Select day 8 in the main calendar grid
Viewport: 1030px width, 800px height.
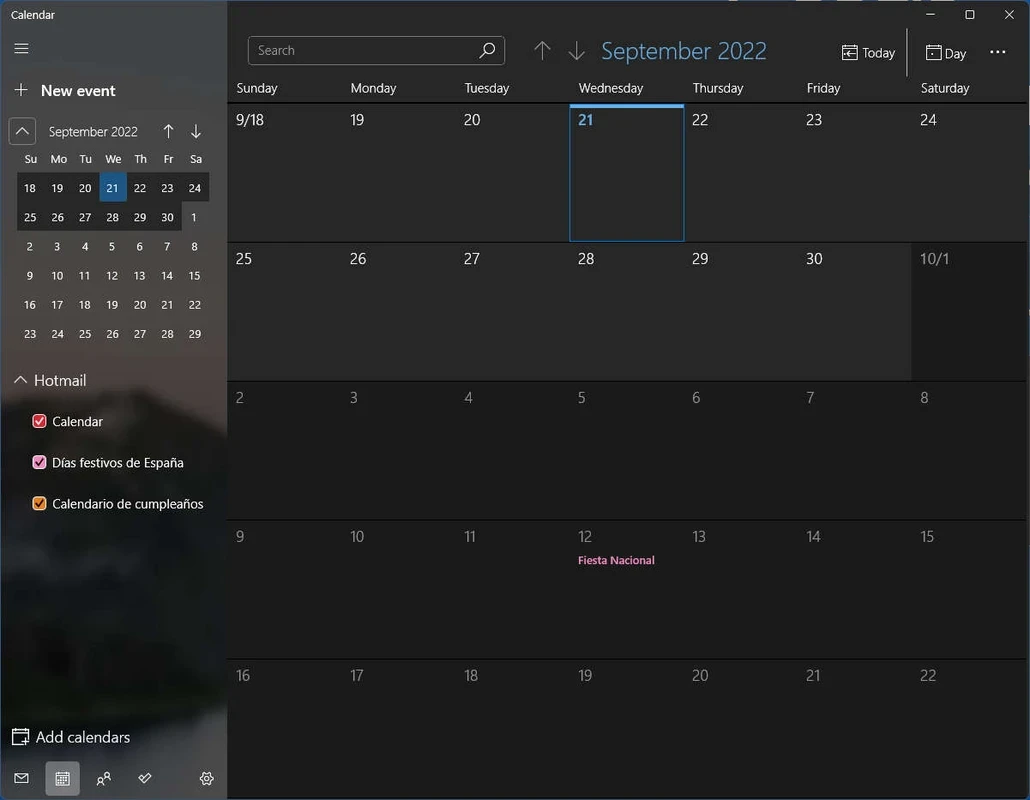pos(968,451)
